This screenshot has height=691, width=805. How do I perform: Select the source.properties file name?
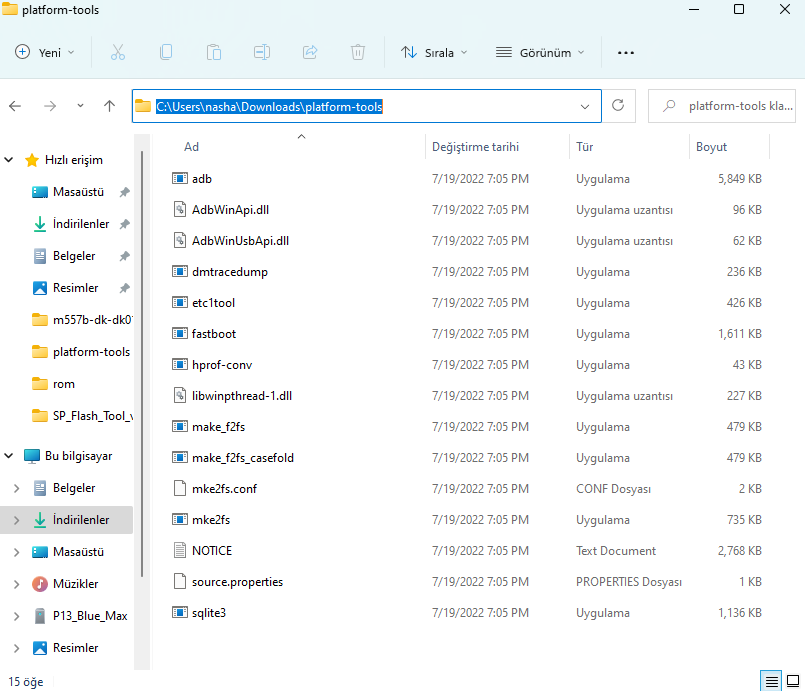[237, 582]
